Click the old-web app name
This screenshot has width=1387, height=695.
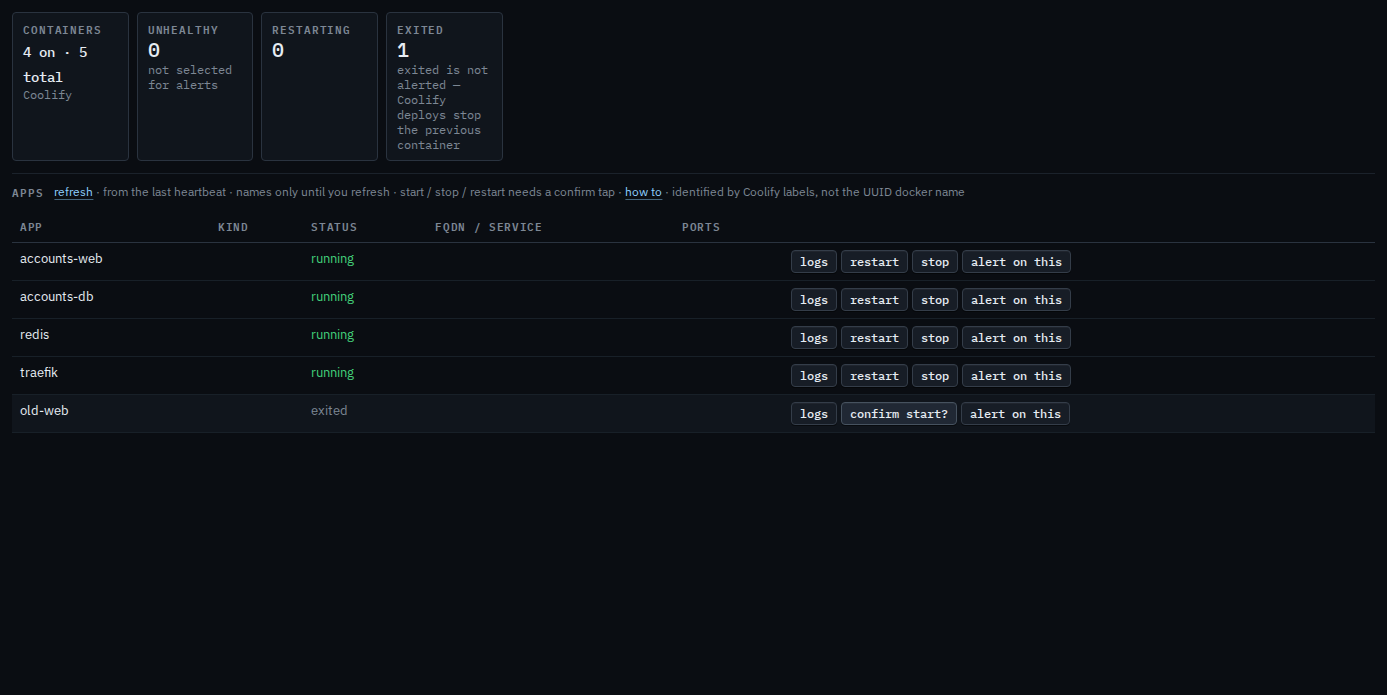pyautogui.click(x=44, y=411)
